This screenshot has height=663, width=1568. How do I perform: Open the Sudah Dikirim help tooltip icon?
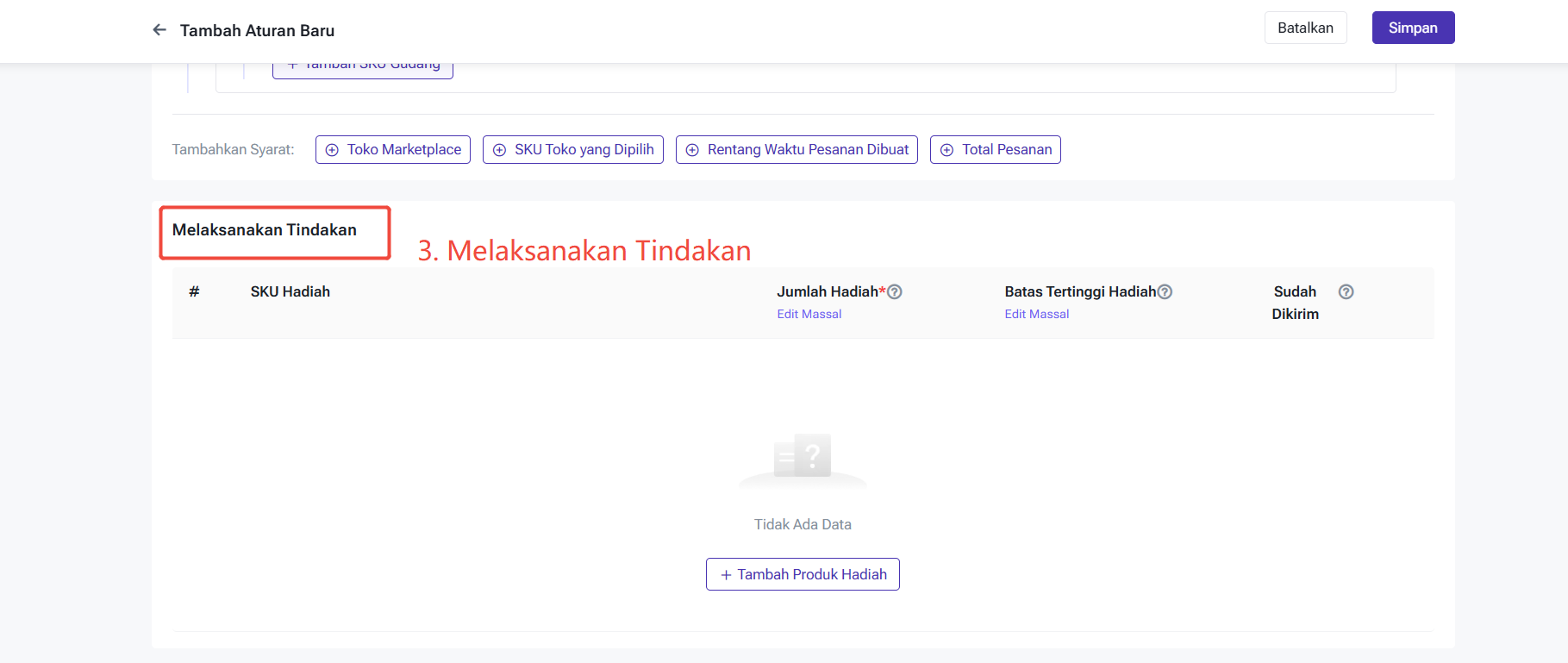[x=1346, y=292]
